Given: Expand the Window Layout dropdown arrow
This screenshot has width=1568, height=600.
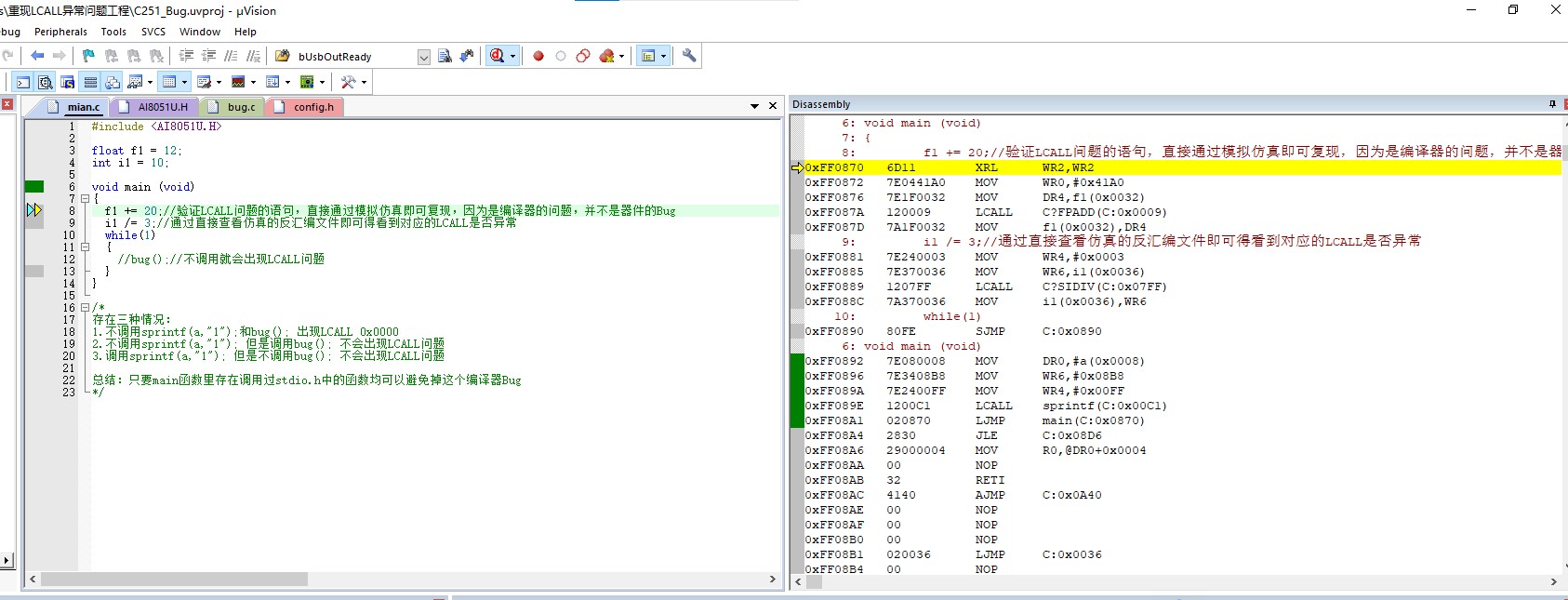Looking at the screenshot, I should [663, 56].
